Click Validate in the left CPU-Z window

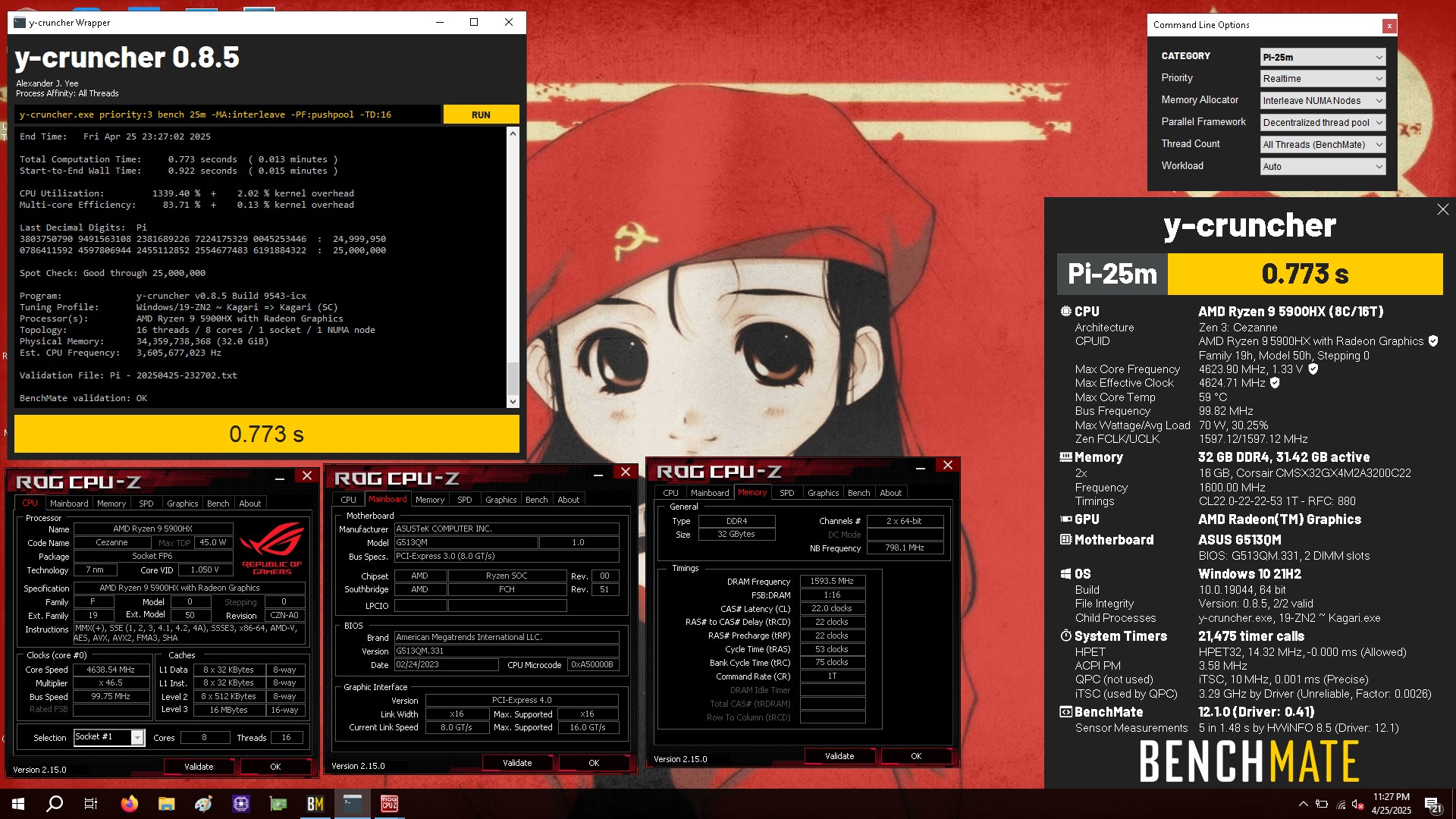point(199,767)
